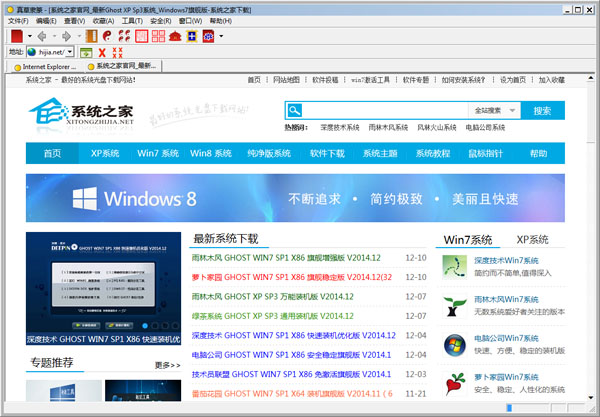Open Win7 系统 in the navigation bar
This screenshot has height=417, width=600.
coord(158,153)
